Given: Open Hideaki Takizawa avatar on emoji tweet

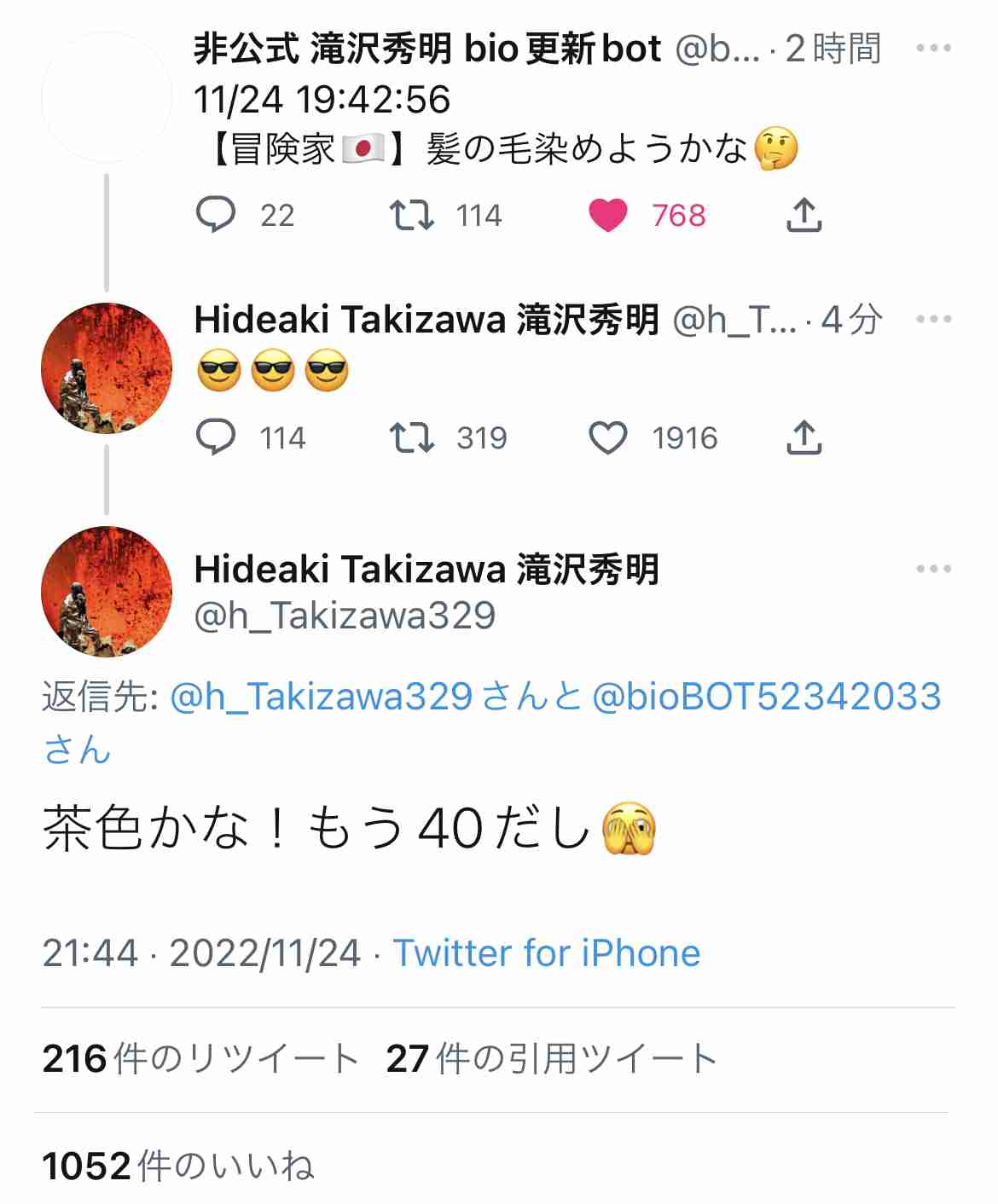Looking at the screenshot, I should [107, 368].
